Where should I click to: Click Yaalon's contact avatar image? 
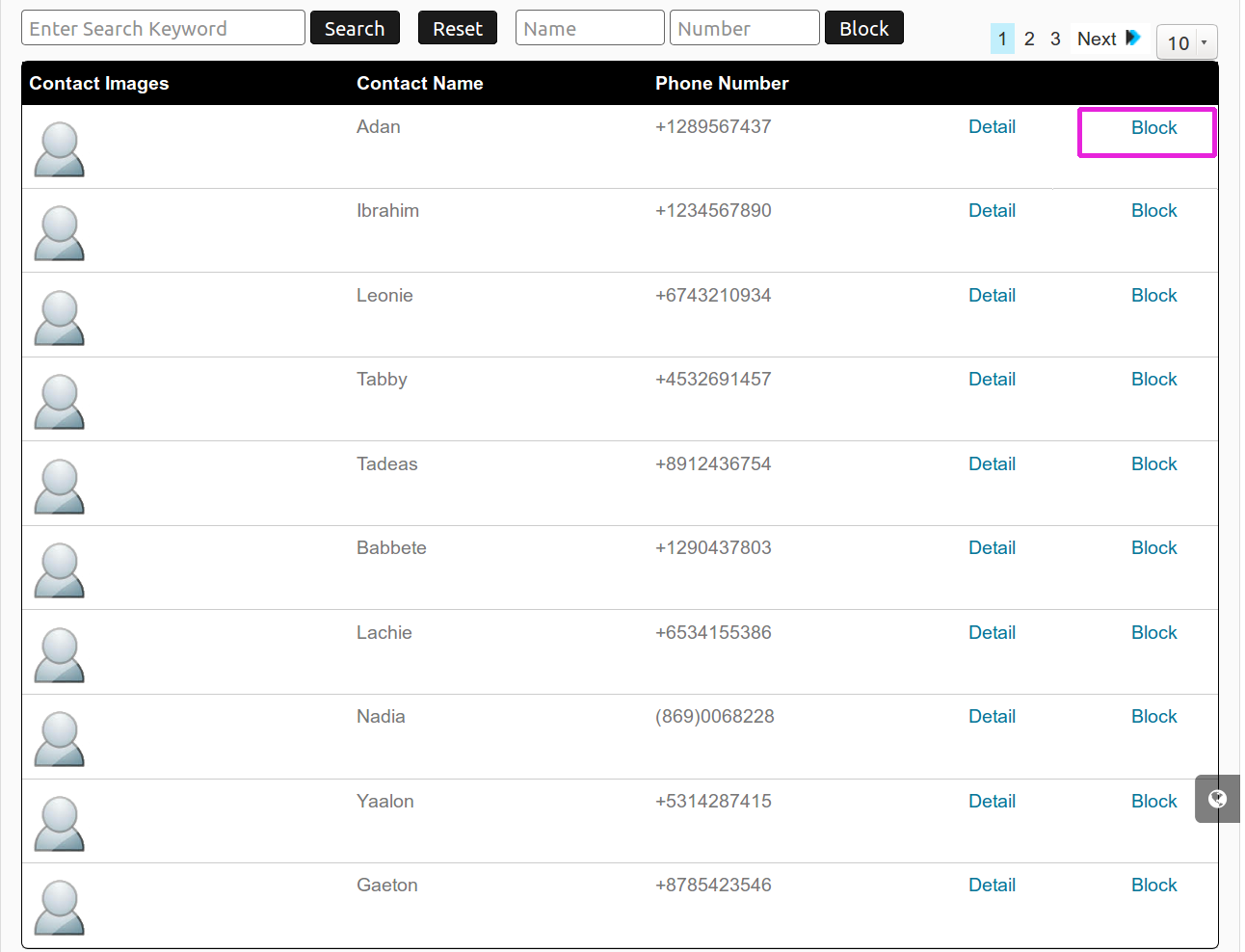(x=60, y=824)
